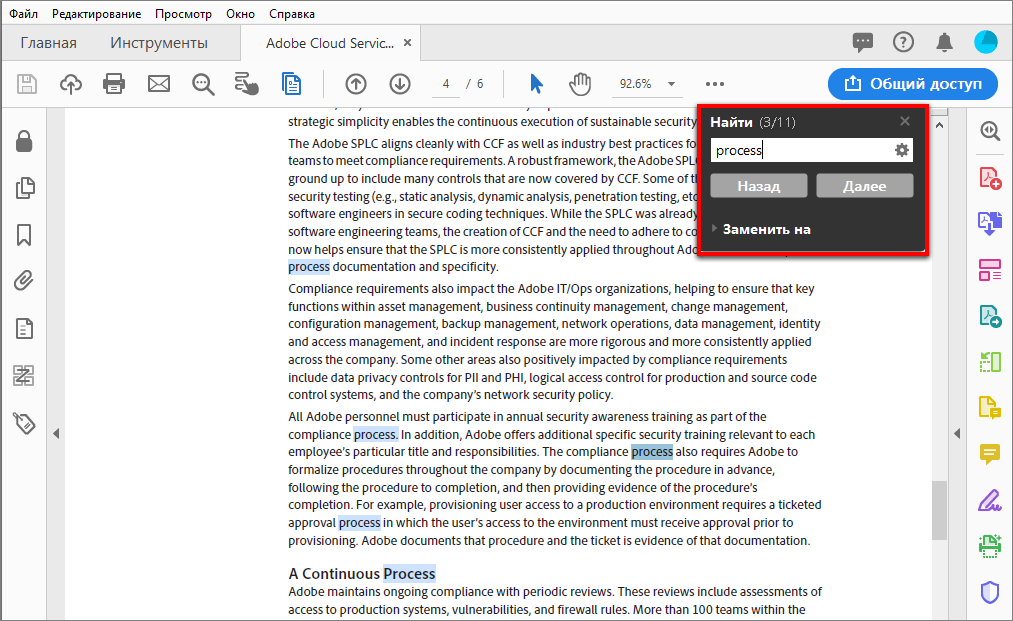Open Create PDF tool in right pane
This screenshot has width=1013, height=621.
point(990,178)
